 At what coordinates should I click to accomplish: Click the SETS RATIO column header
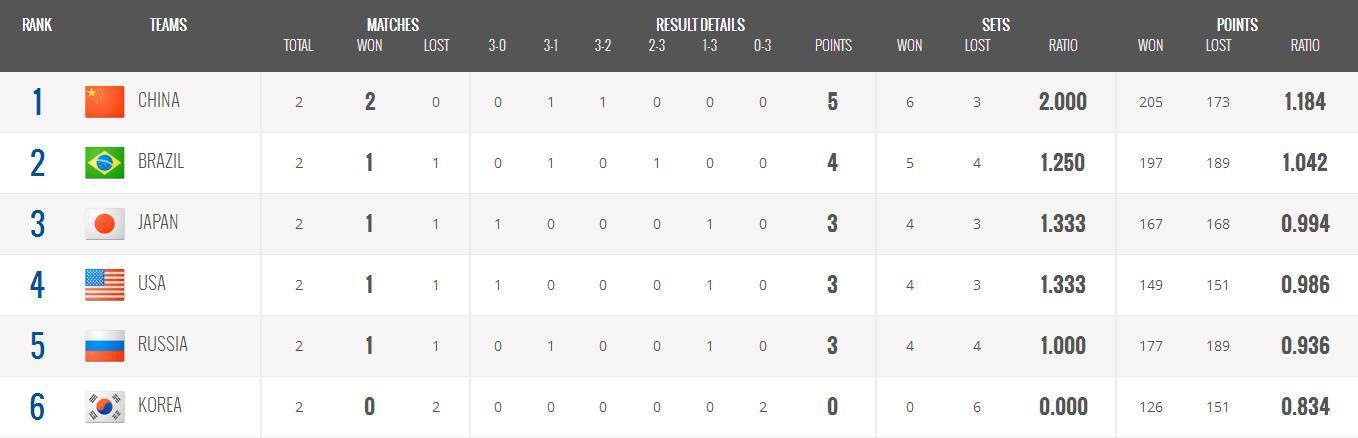click(x=1062, y=45)
